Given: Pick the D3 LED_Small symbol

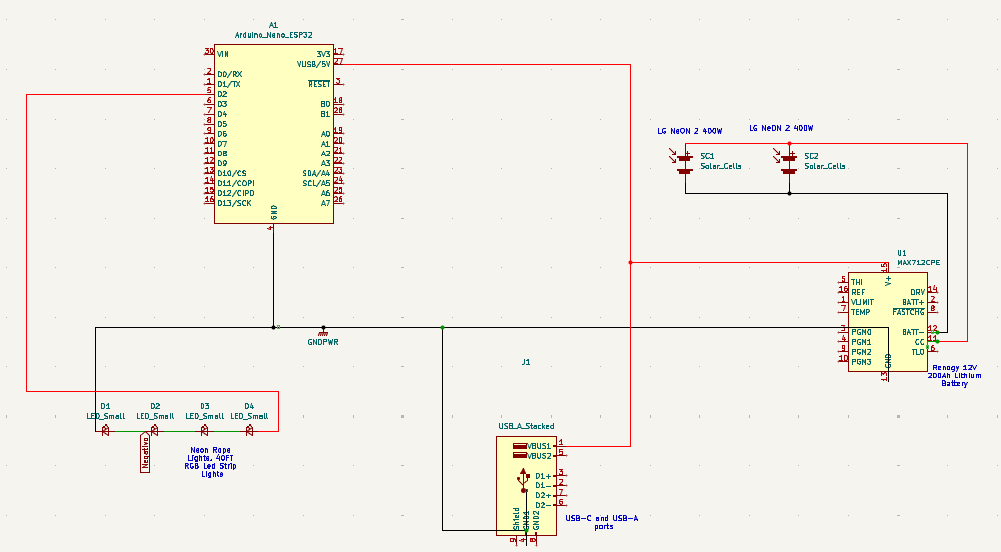Looking at the screenshot, I should pyautogui.click(x=204, y=430).
